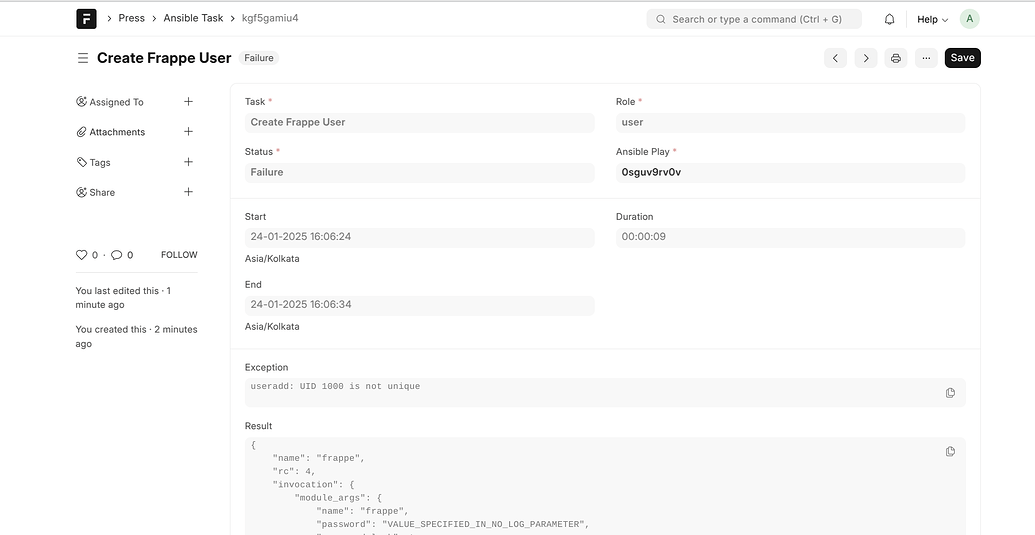Viewport: 1035px width, 535px height.
Task: Open comments via speech bubble icon
Action: pos(116,255)
